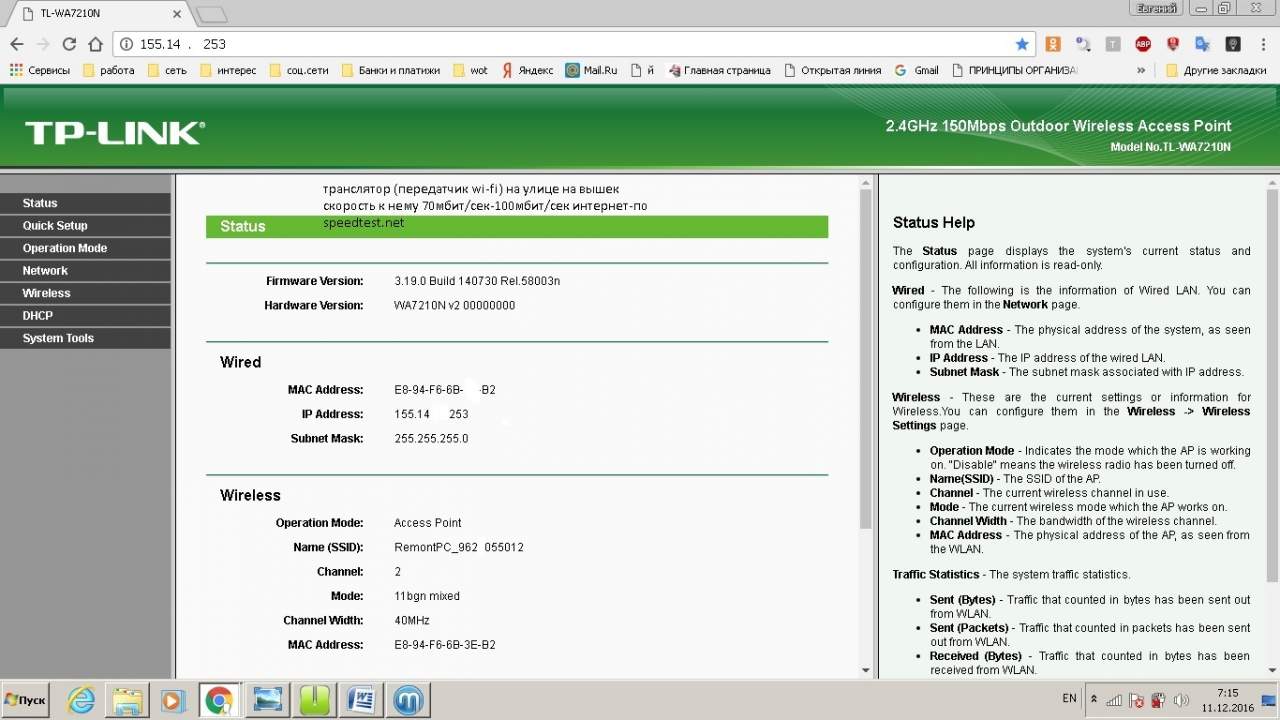Open the Gmail bookmark
1280x720 pixels.
[x=917, y=70]
